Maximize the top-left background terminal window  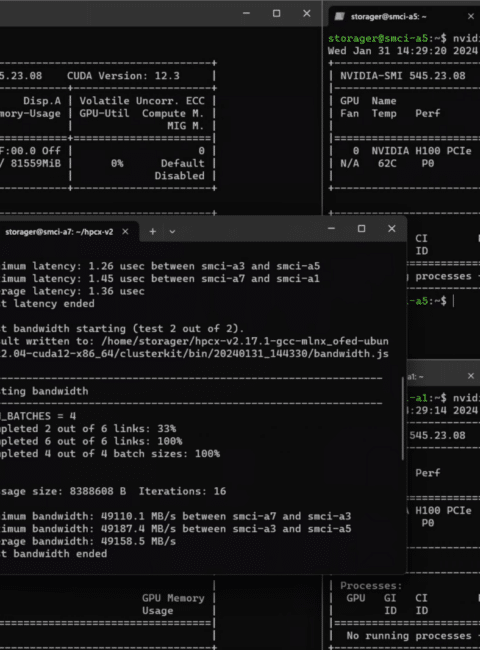[x=276, y=13]
